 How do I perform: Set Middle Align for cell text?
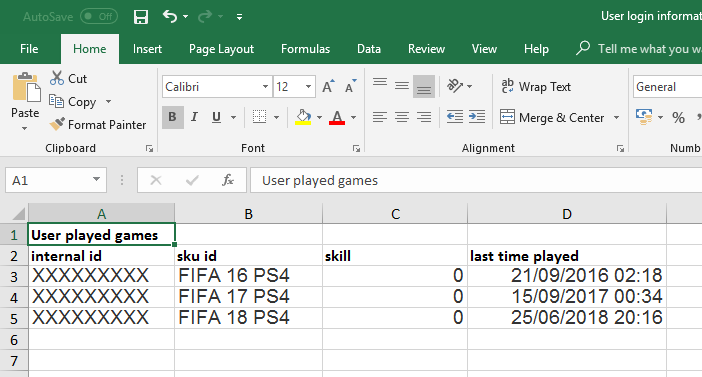(402, 85)
